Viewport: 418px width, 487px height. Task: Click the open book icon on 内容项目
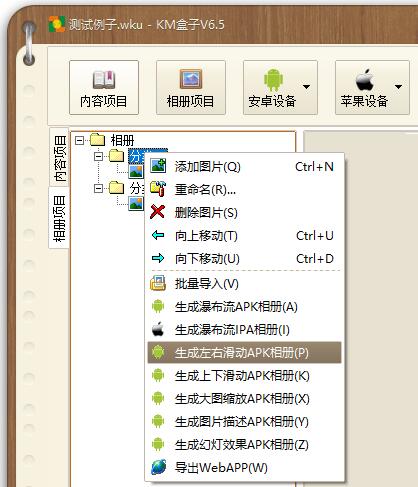104,80
